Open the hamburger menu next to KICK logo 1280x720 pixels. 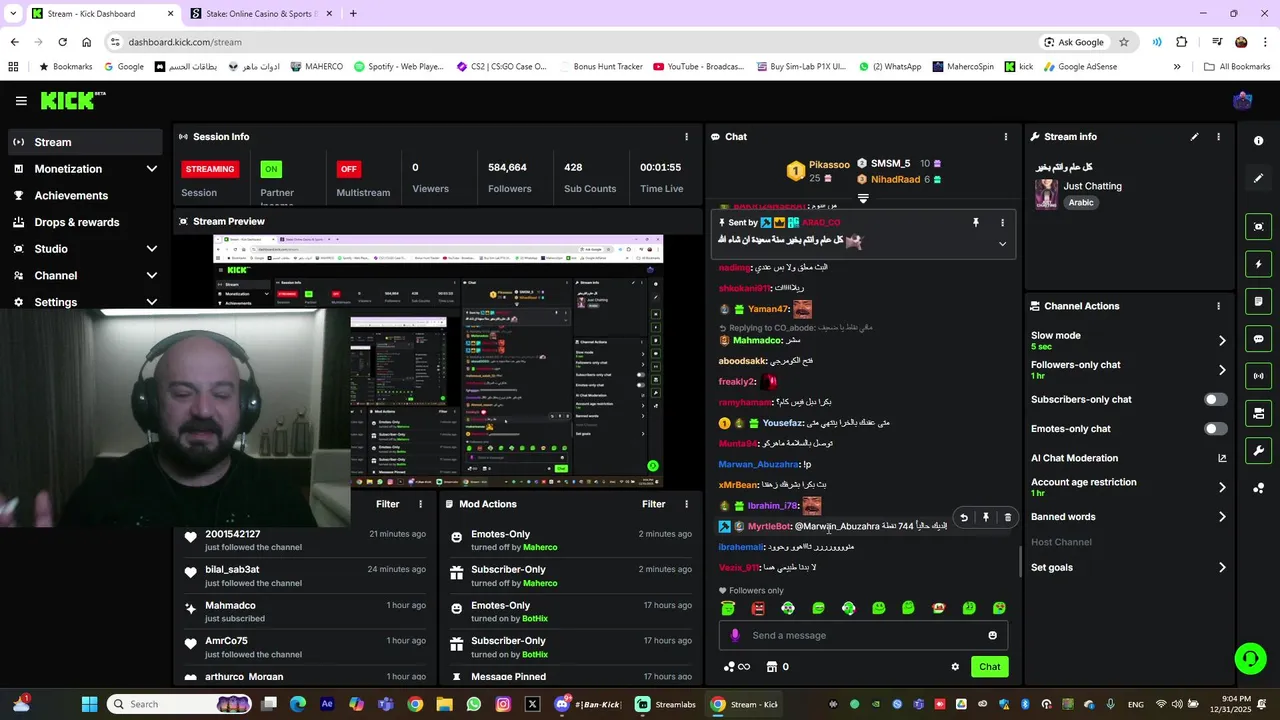tap(21, 101)
